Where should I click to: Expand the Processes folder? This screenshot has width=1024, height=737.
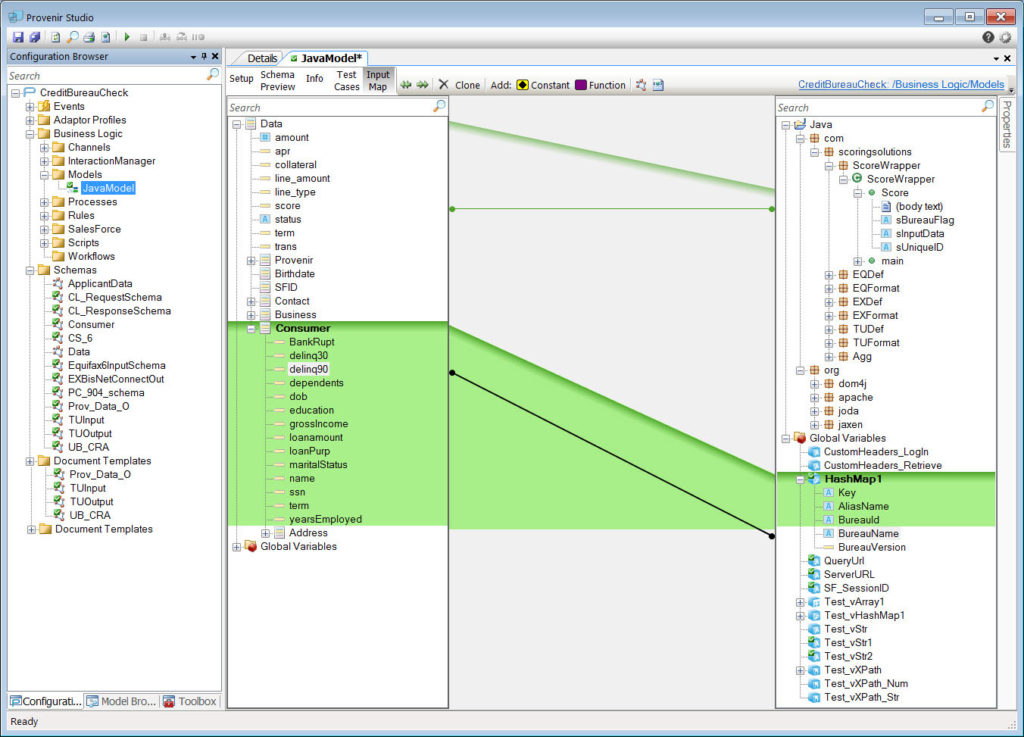(44, 202)
